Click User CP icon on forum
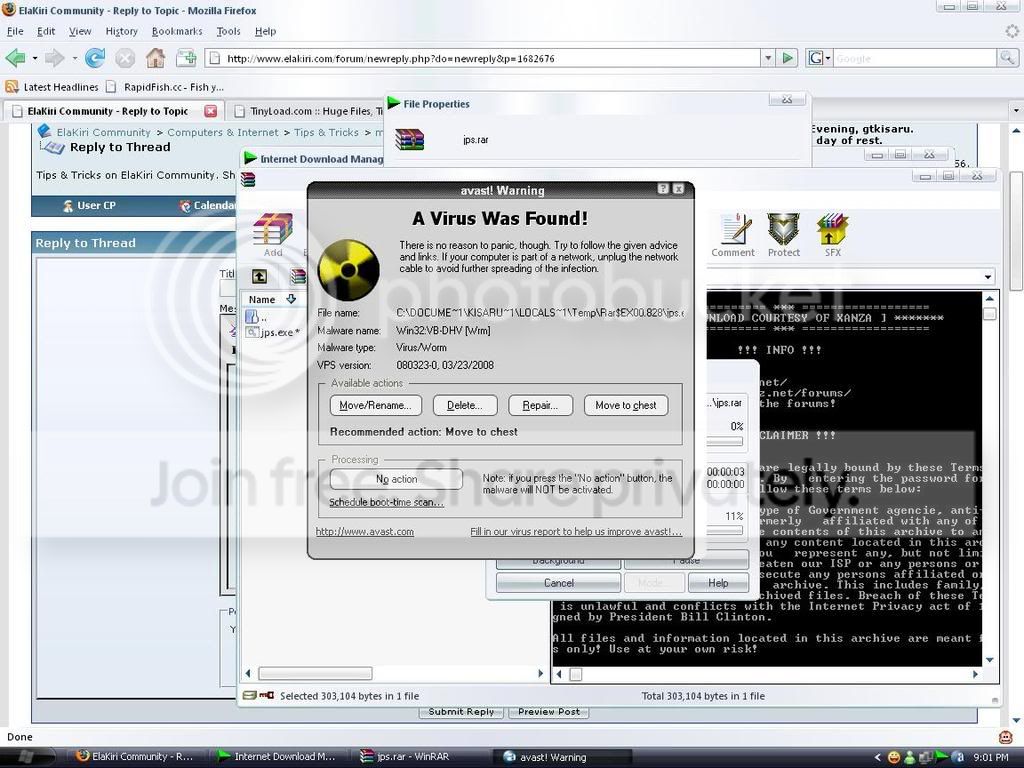Screen dimensions: 1024x768 (x=67, y=206)
